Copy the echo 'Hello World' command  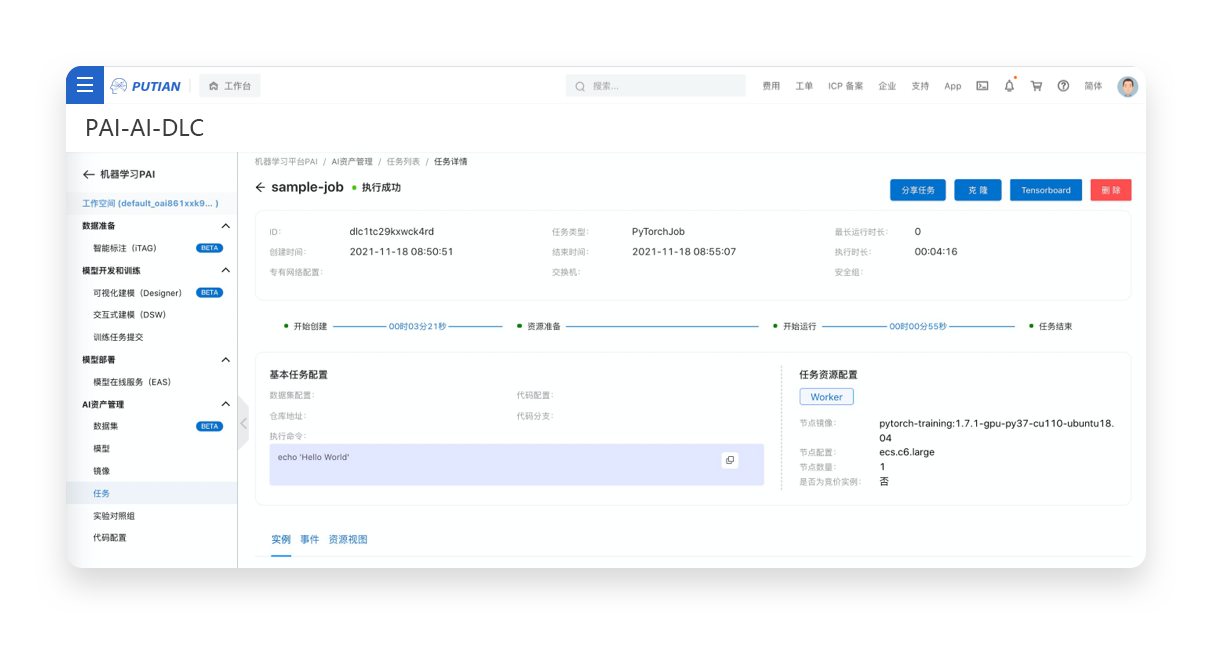730,460
